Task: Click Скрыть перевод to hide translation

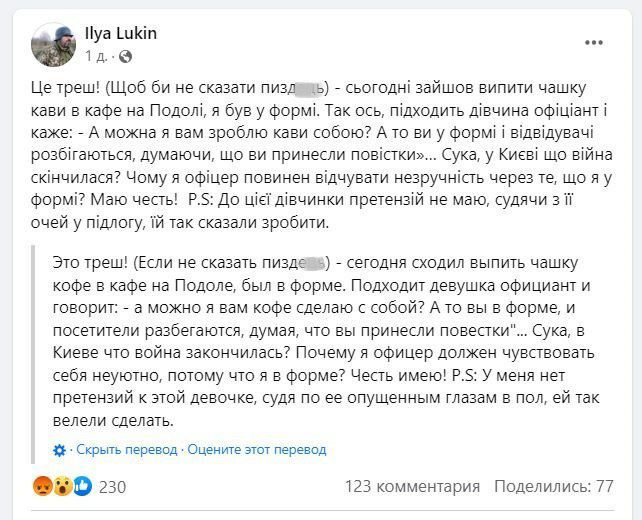Action: [x=127, y=450]
